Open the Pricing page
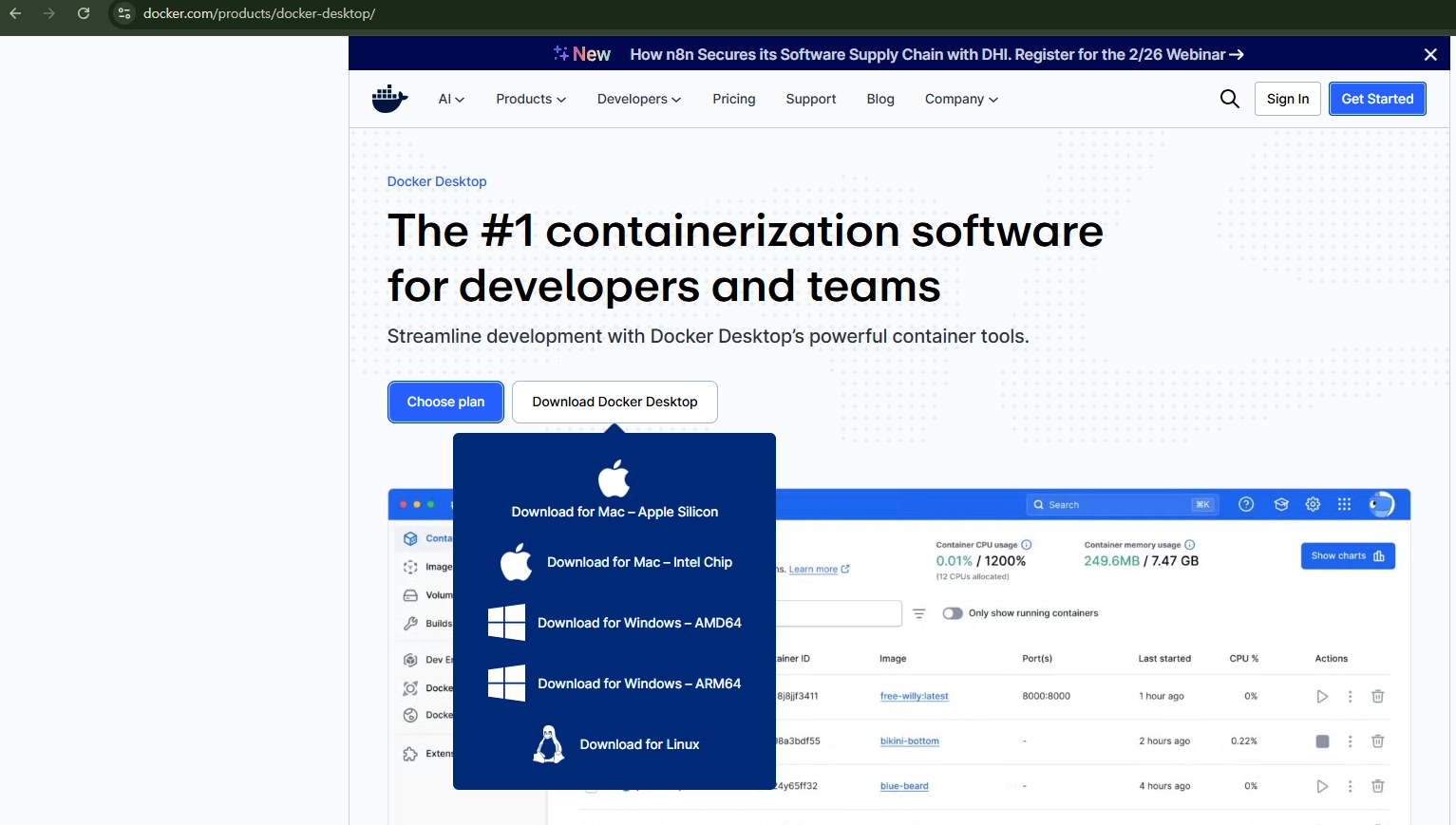 click(x=734, y=99)
